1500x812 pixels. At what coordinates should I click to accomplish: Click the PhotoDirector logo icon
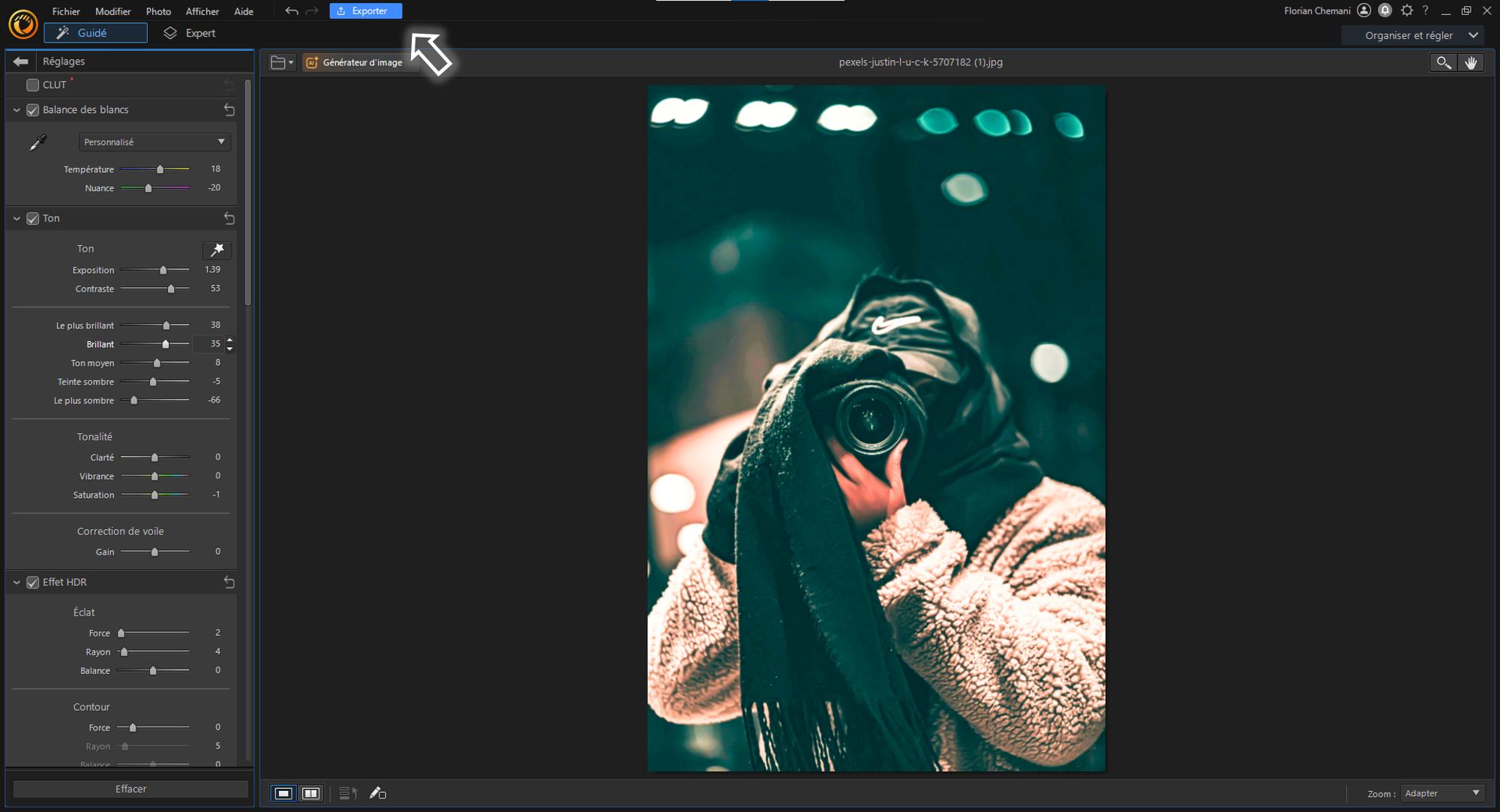coord(22,24)
